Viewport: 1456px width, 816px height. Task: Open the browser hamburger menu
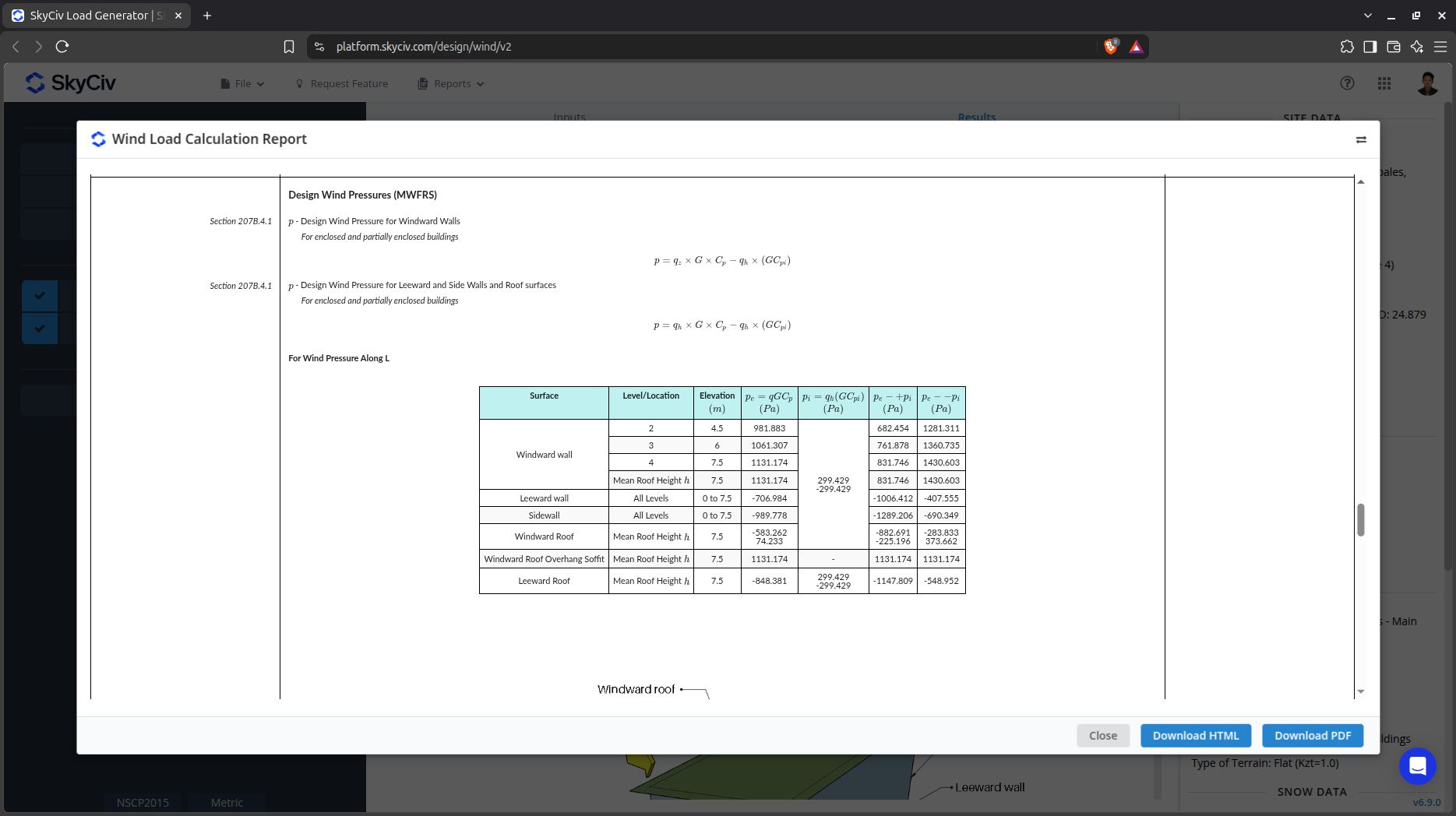tap(1440, 47)
